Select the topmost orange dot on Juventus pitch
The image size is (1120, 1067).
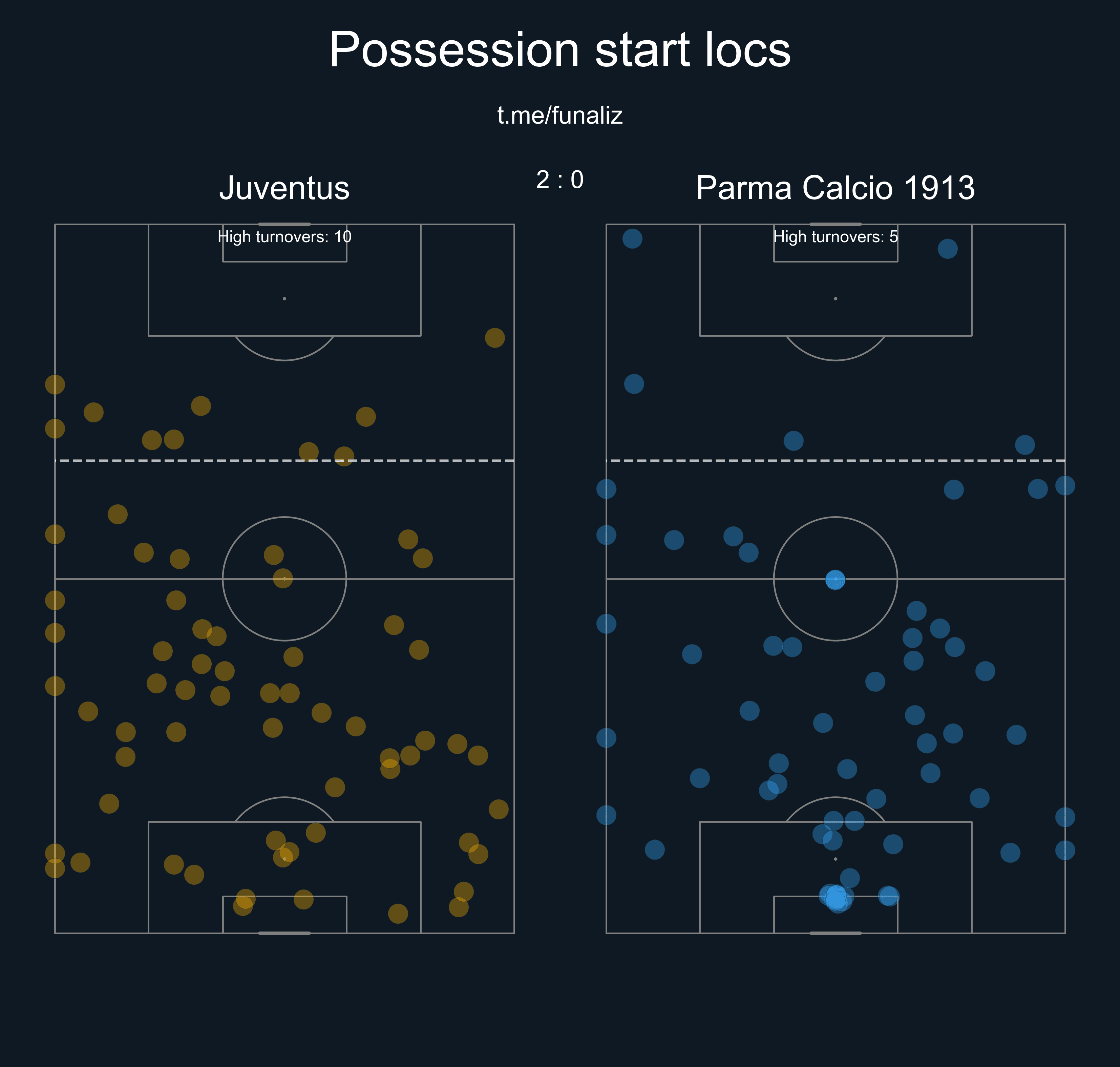coord(494,338)
